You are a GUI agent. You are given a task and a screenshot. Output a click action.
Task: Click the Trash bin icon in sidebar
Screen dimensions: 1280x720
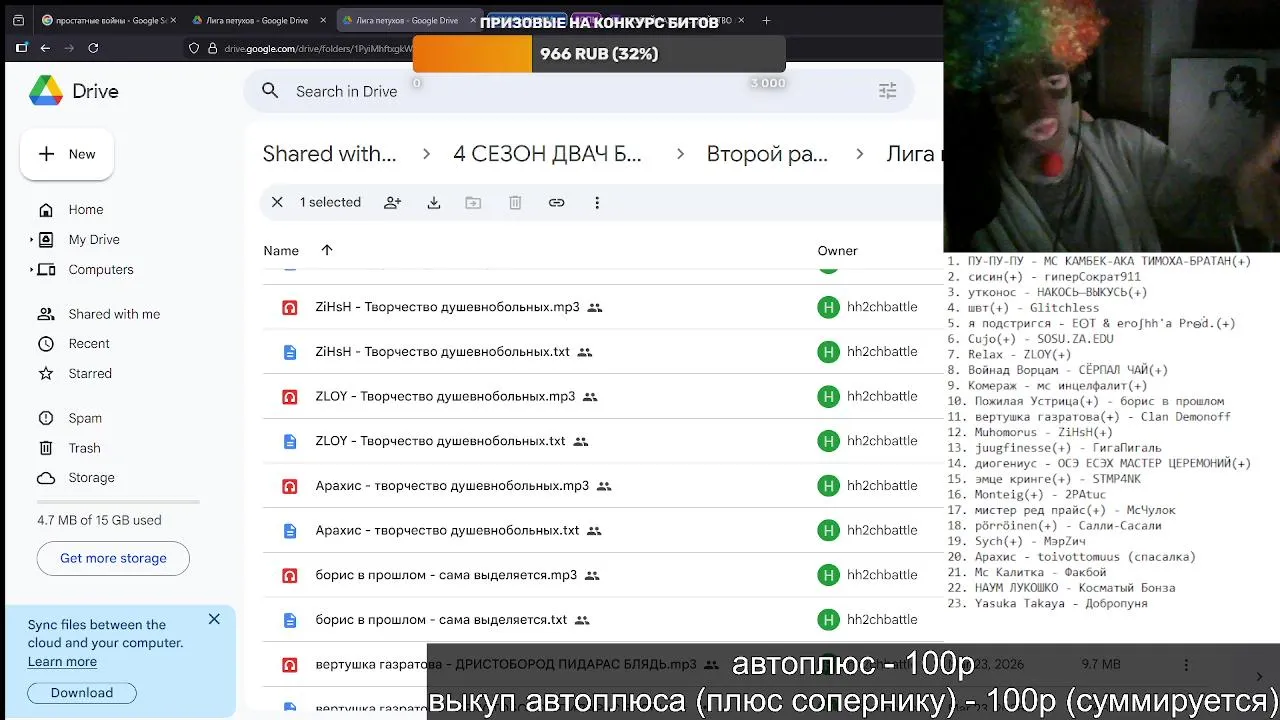pyautogui.click(x=45, y=448)
